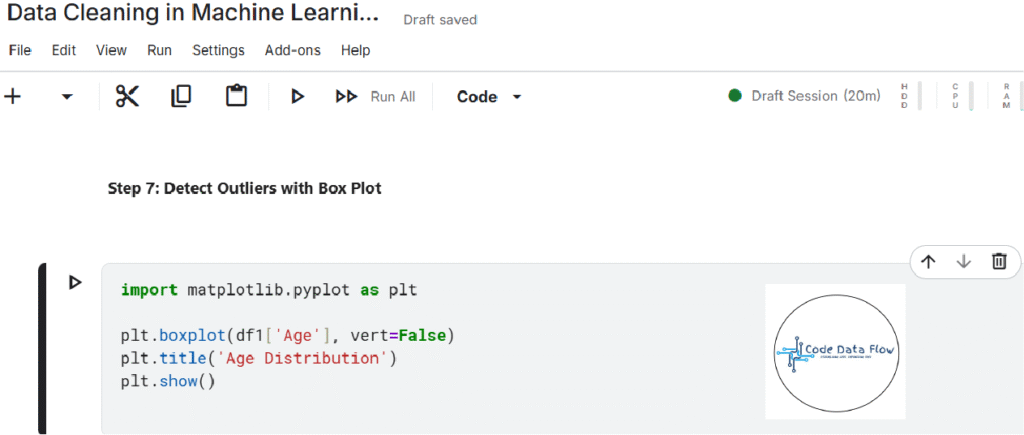1024x435 pixels.
Task: Click the add cell plus icon
Action: pyautogui.click(x=13, y=97)
